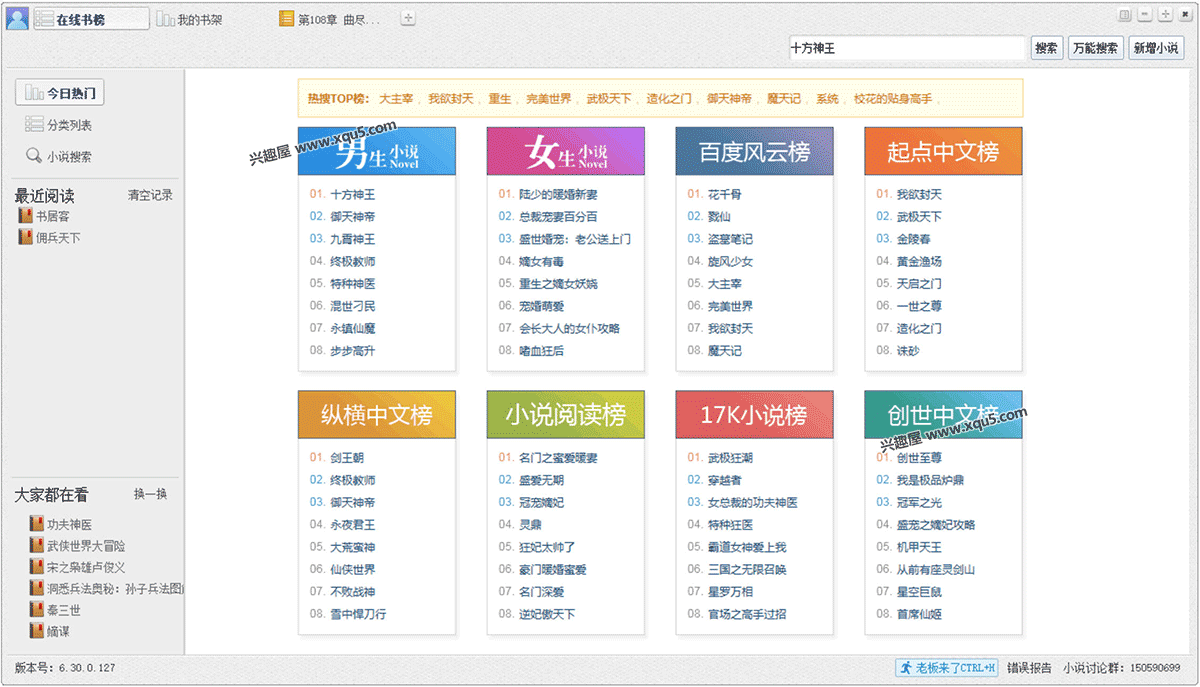This screenshot has height=687, width=1200.
Task: Click the 小说阅读榜 banner header
Action: (x=566, y=414)
